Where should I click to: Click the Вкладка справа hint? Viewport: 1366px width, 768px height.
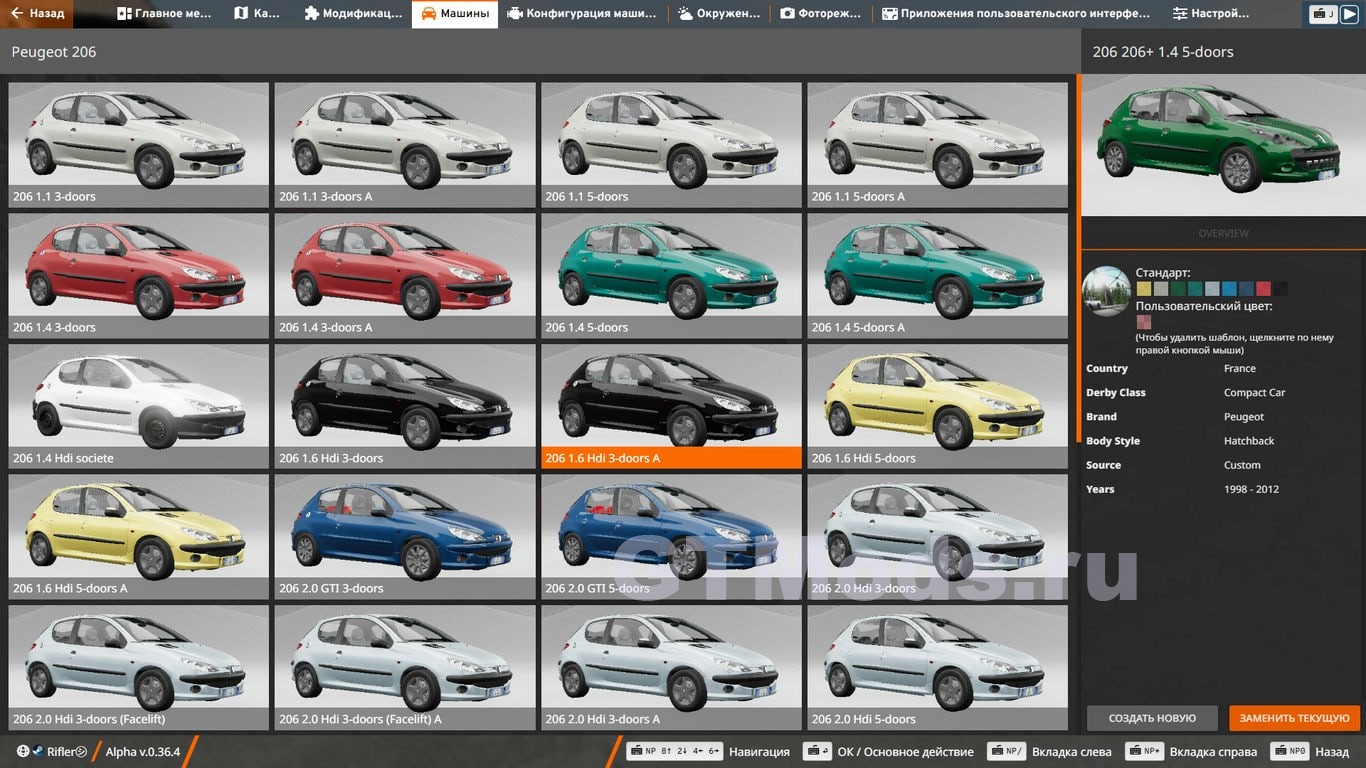1190,752
